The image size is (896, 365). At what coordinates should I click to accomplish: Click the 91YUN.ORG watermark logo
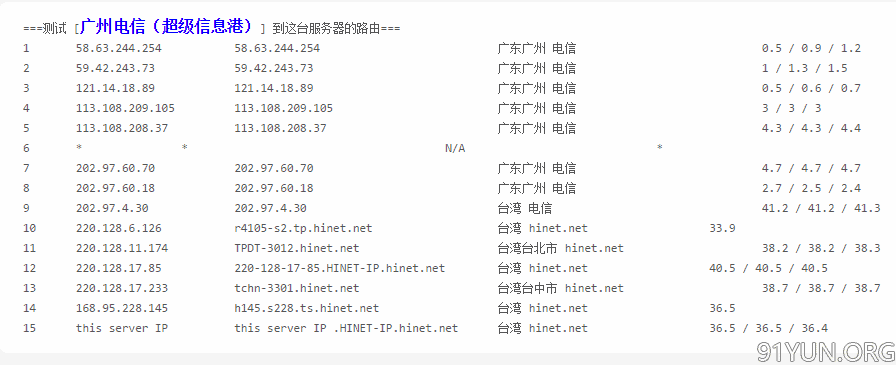point(826,352)
